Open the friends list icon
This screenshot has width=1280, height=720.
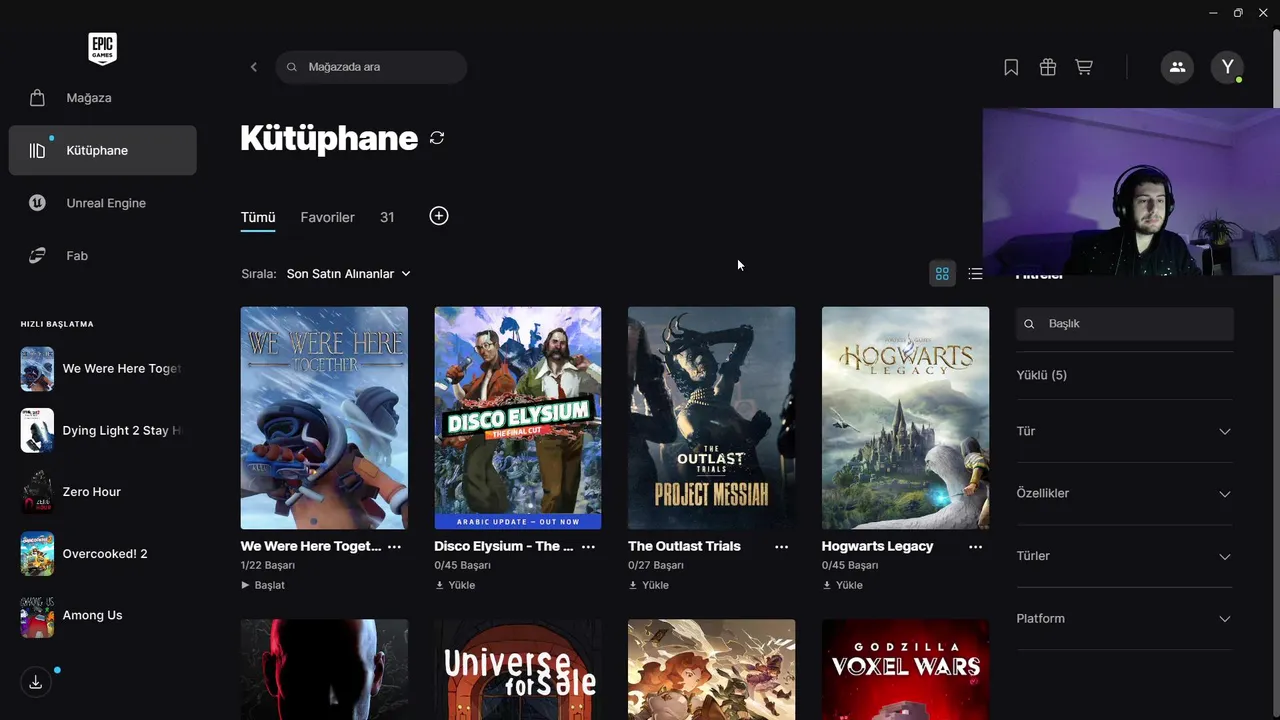tap(1177, 67)
